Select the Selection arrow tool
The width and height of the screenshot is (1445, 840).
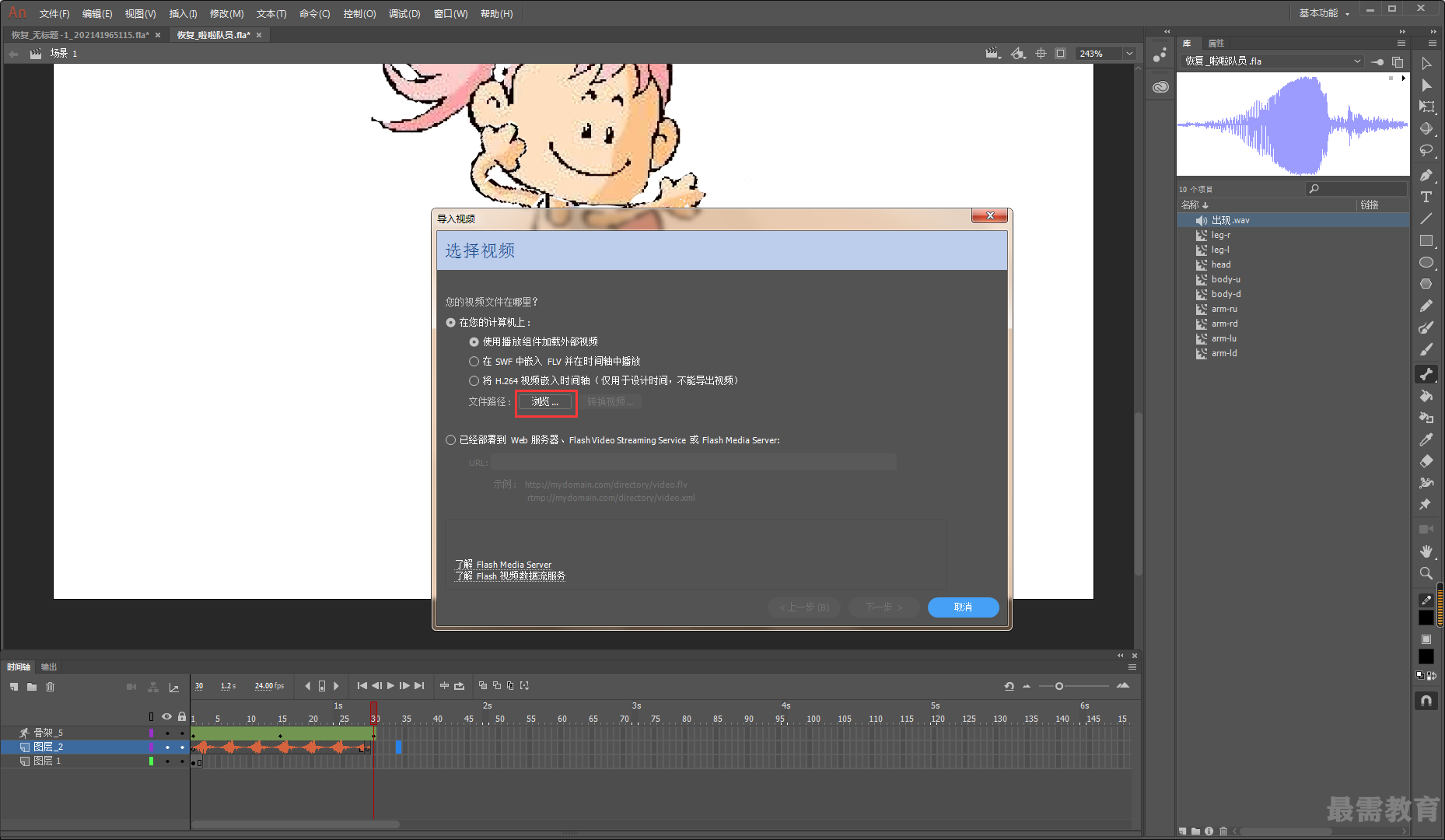pyautogui.click(x=1426, y=64)
